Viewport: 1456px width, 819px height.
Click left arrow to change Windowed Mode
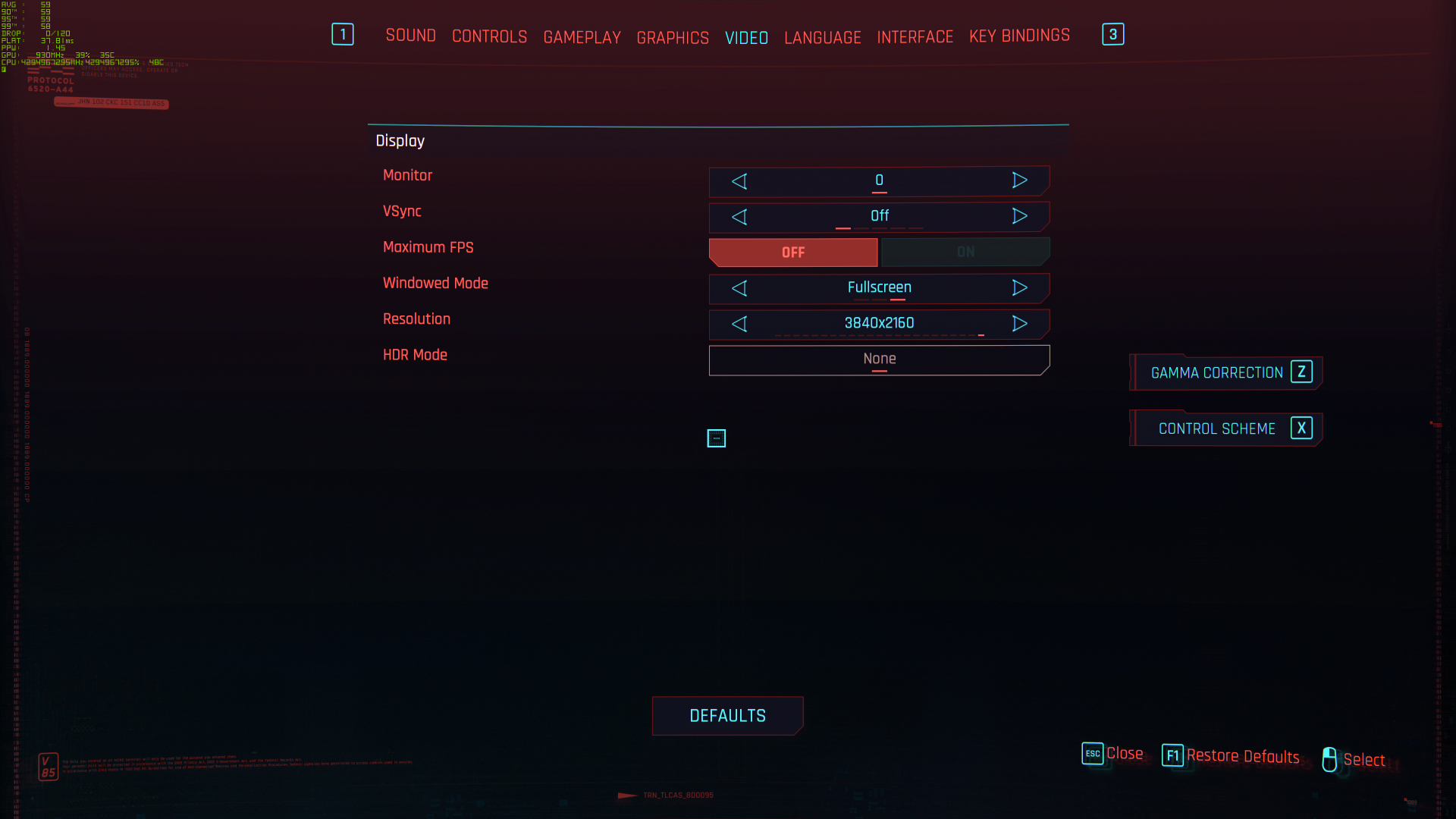pyautogui.click(x=739, y=288)
